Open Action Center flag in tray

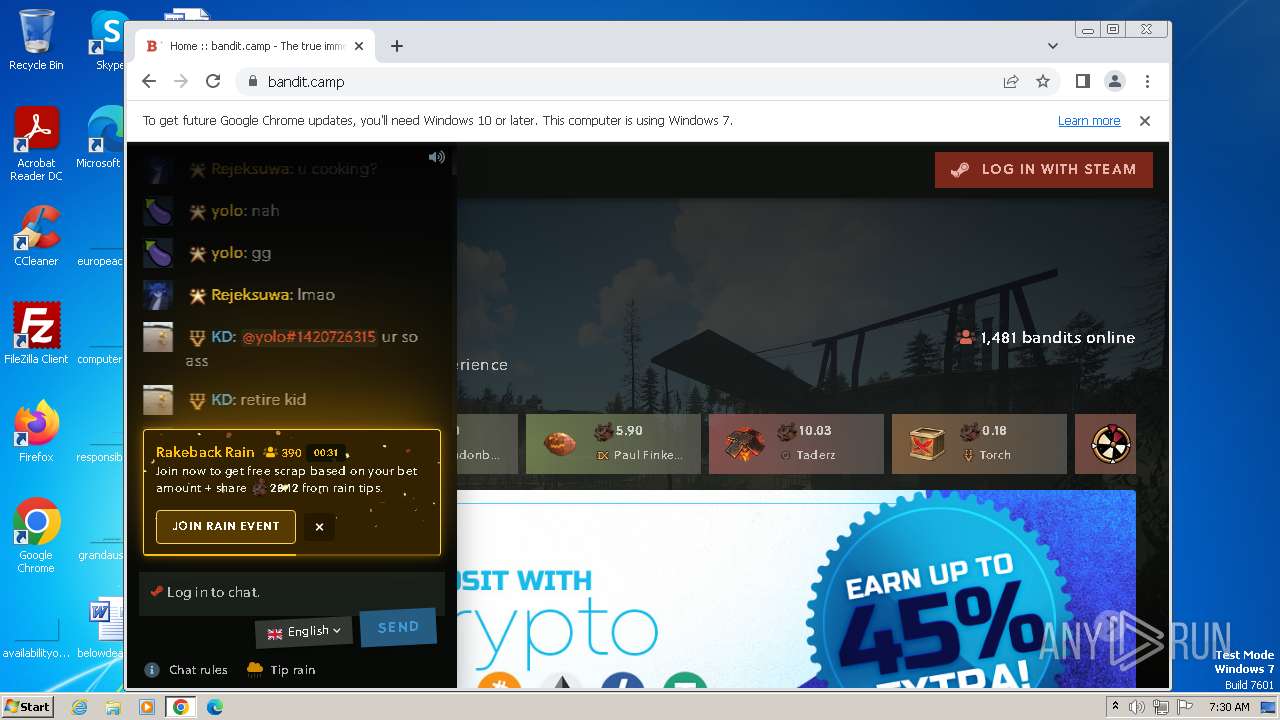point(1185,707)
